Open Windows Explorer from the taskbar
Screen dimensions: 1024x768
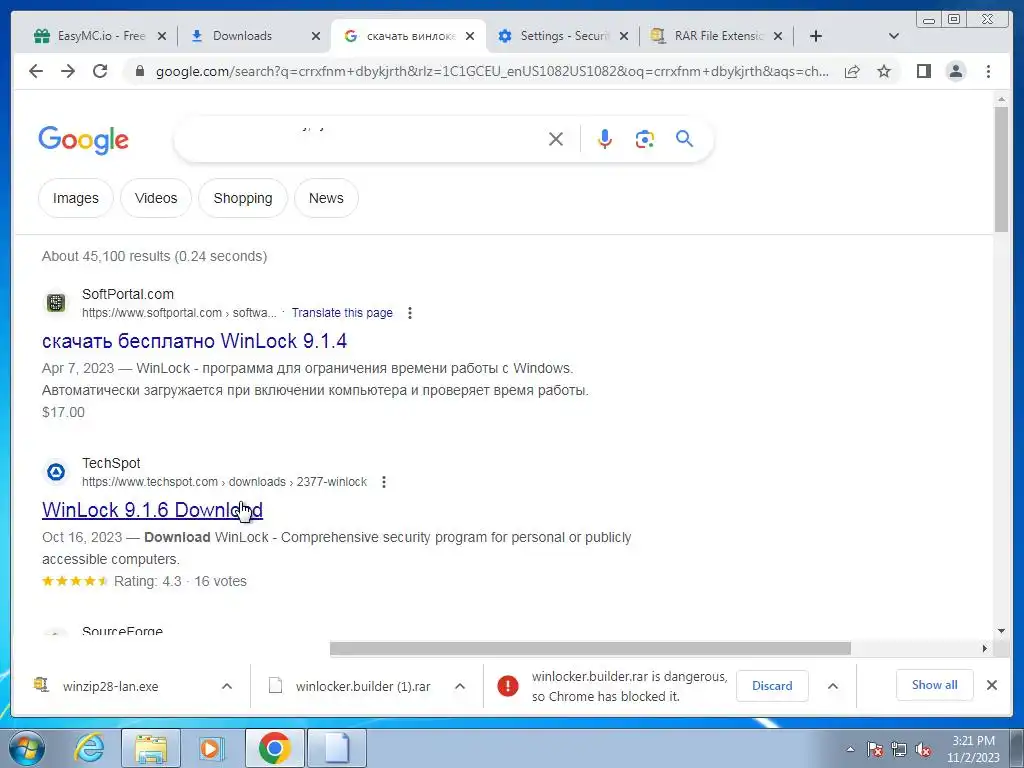coord(151,748)
